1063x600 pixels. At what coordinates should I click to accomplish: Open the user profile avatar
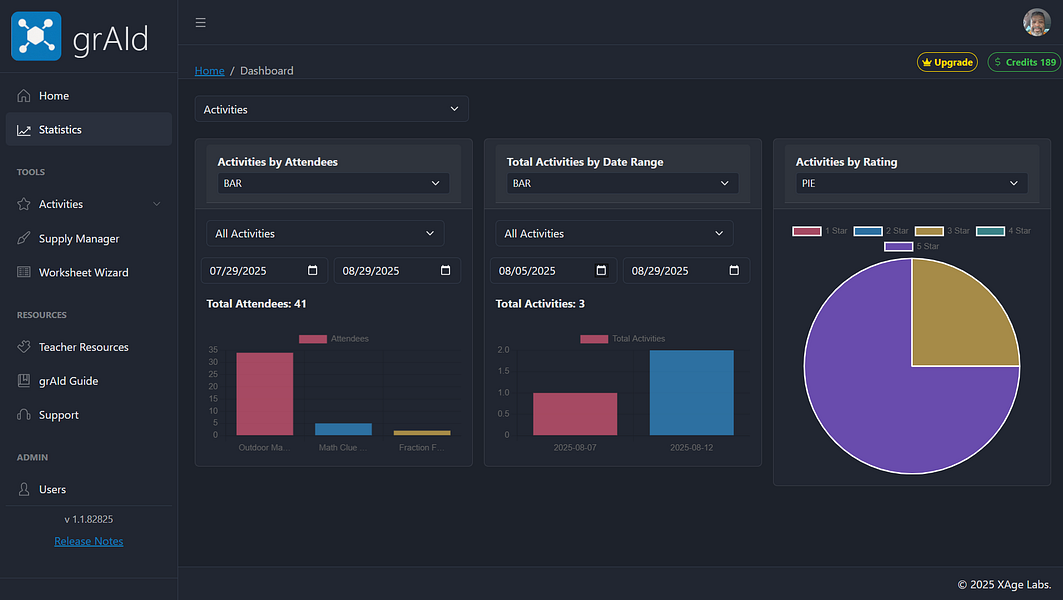coord(1037,22)
